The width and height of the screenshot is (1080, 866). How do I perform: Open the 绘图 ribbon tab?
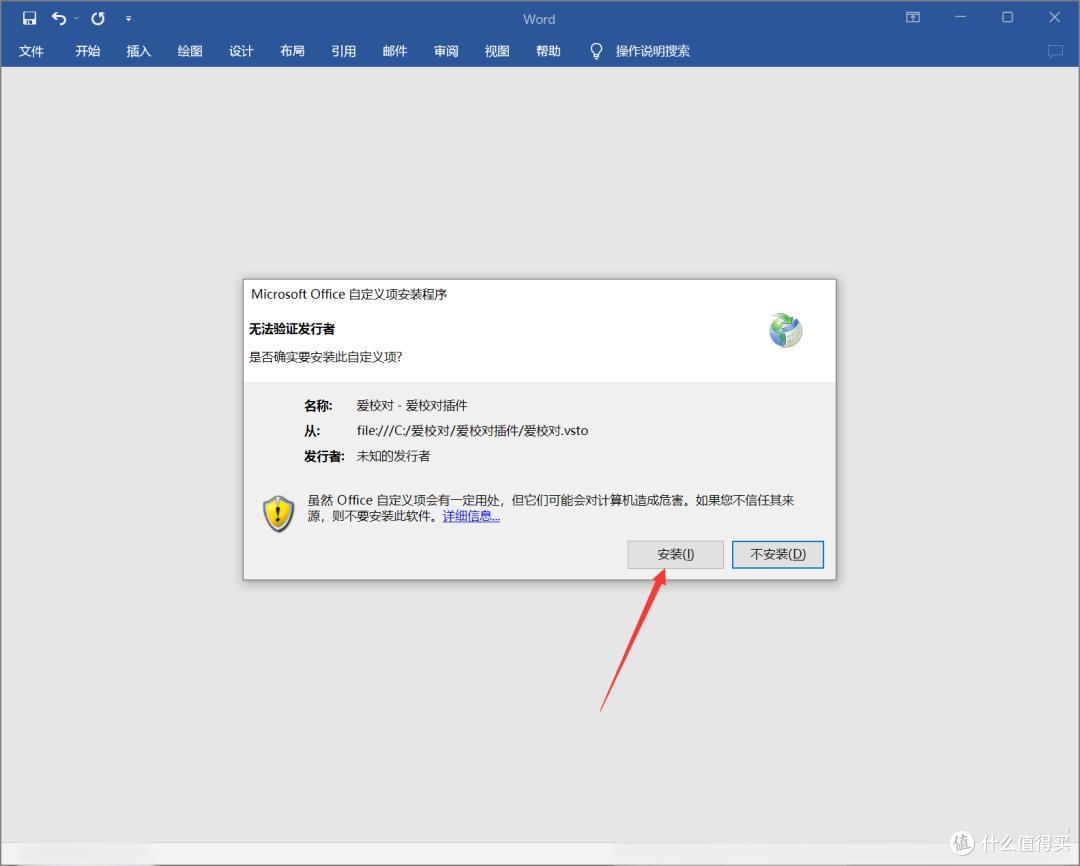(189, 51)
